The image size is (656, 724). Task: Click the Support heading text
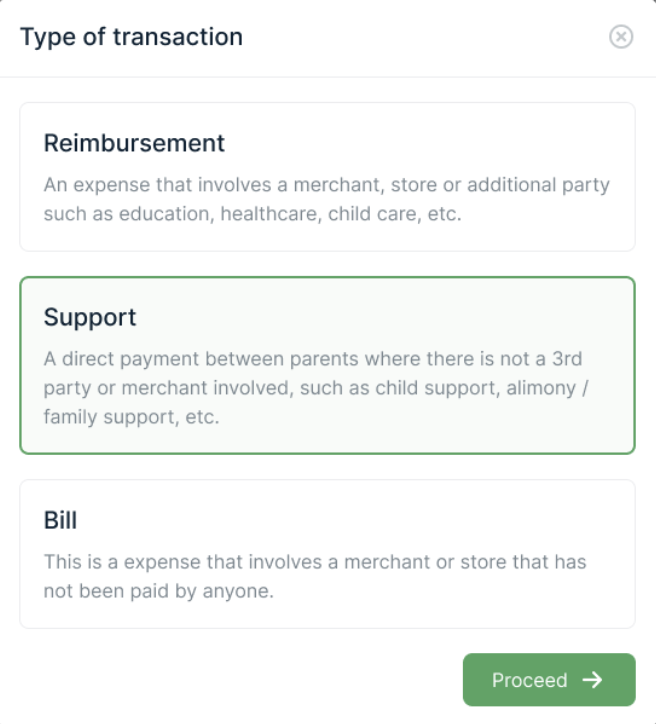point(90,318)
